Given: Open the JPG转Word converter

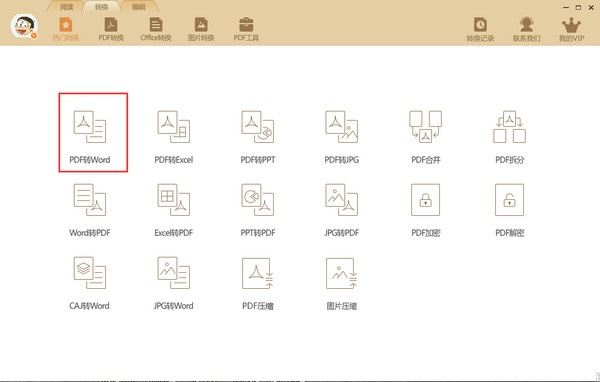Looking at the screenshot, I should point(174,283).
